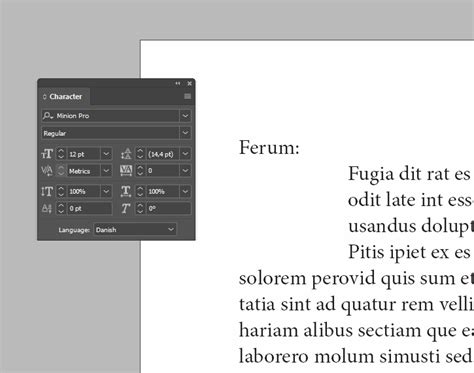This screenshot has height=373, width=474.
Task: Click the vertical scale icon
Action: [47, 191]
